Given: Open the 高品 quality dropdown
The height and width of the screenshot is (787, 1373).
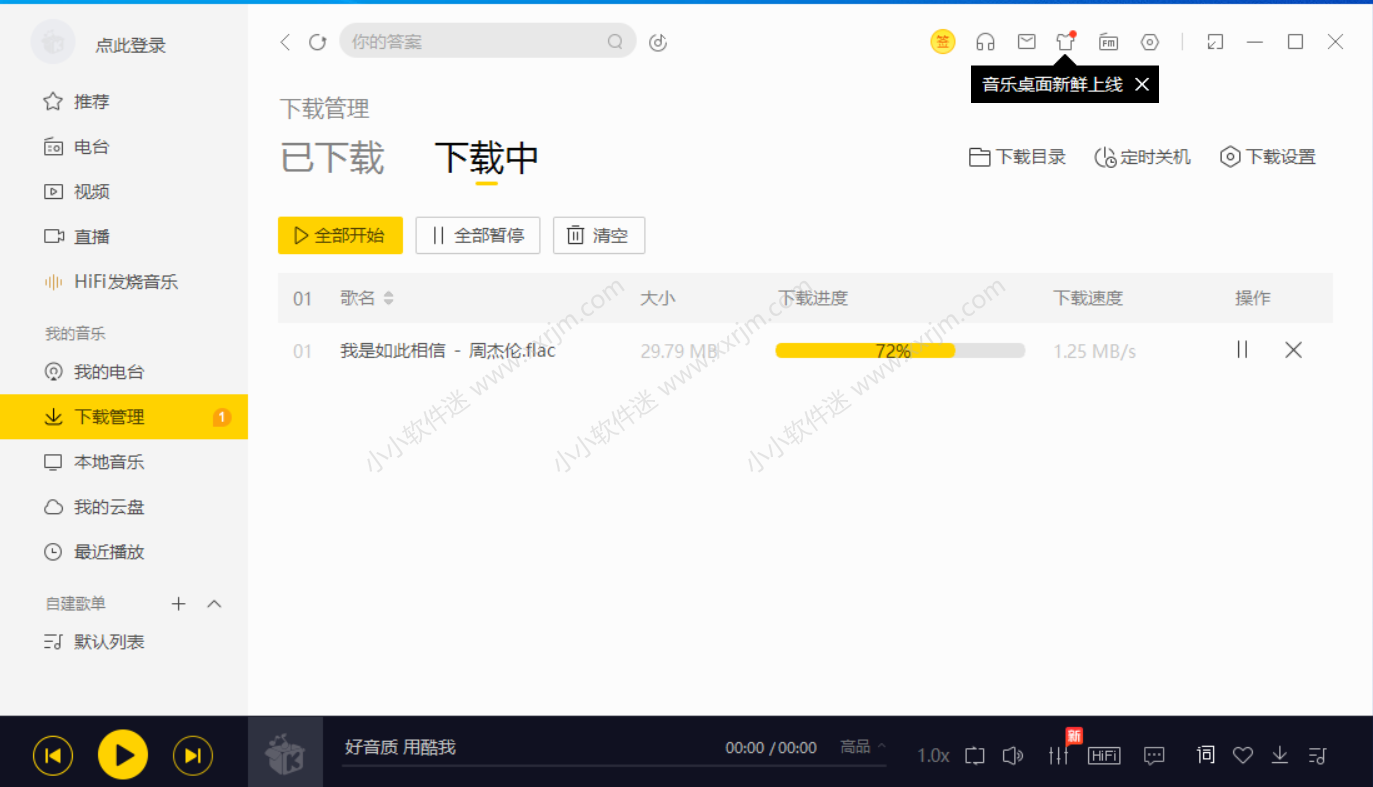Looking at the screenshot, I should pos(863,747).
